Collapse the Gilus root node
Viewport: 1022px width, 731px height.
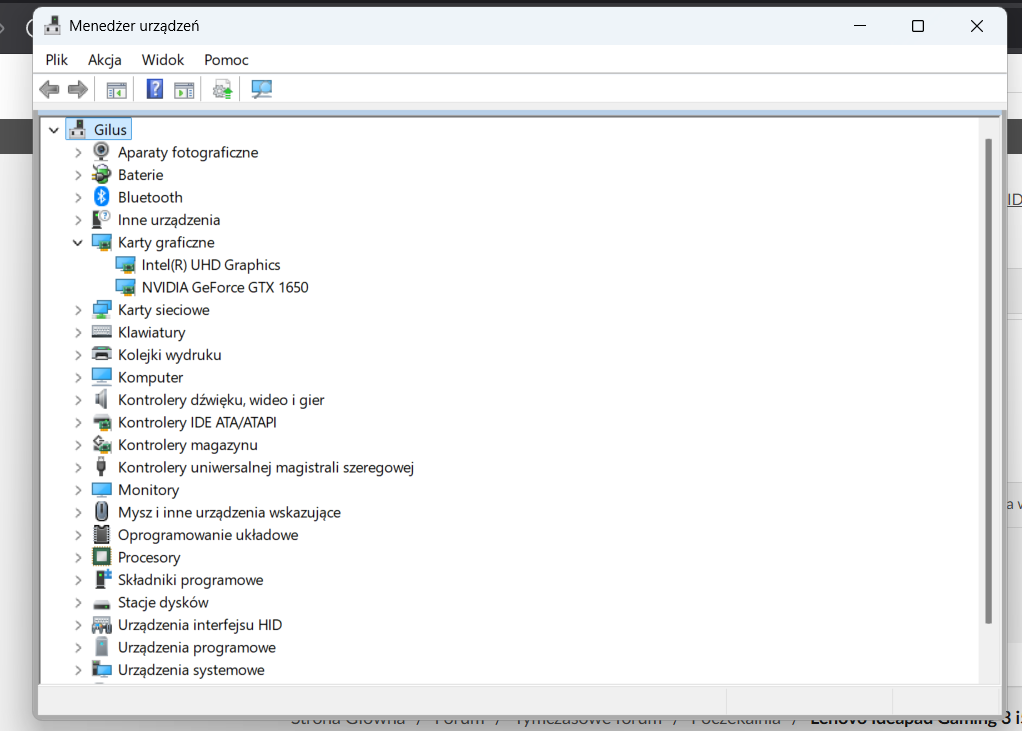[x=54, y=130]
